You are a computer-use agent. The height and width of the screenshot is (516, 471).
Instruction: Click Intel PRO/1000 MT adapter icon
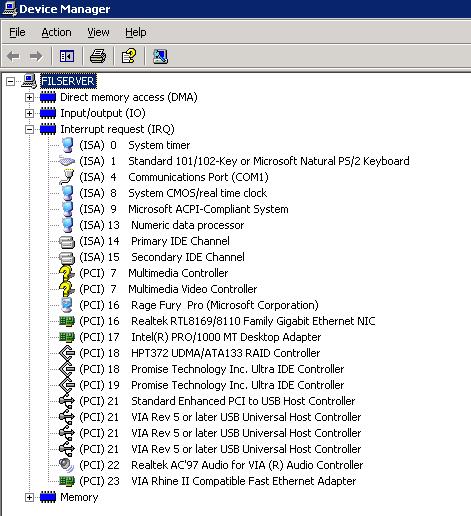(67, 337)
